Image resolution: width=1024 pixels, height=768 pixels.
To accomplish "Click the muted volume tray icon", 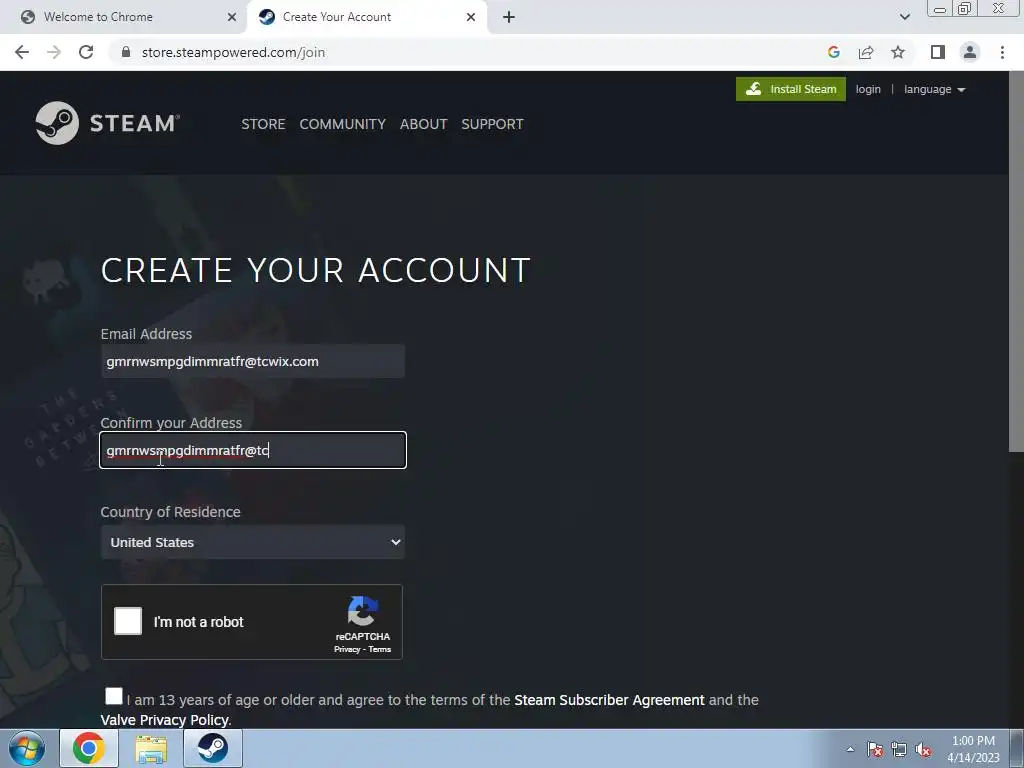I will tap(923, 749).
